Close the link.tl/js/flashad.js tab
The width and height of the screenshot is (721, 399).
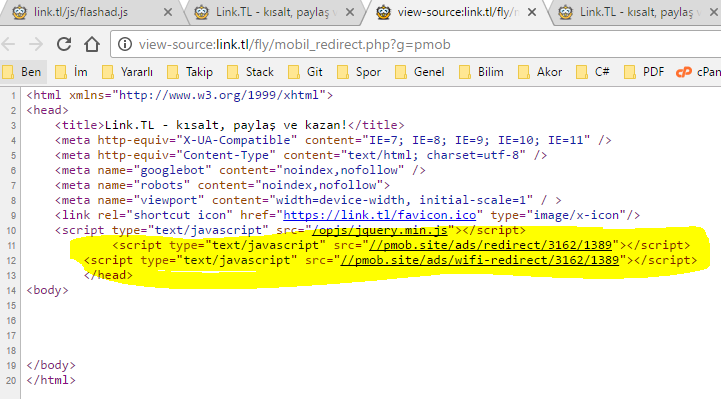(x=168, y=12)
